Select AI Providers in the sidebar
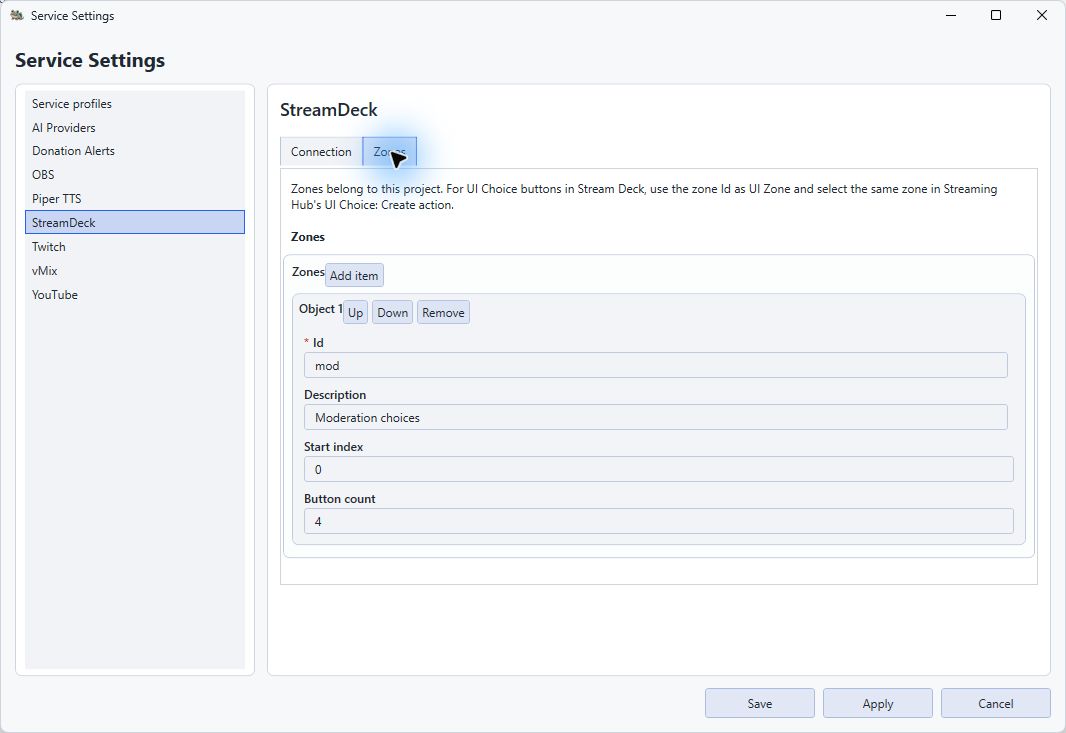The height and width of the screenshot is (733, 1066). (x=135, y=127)
